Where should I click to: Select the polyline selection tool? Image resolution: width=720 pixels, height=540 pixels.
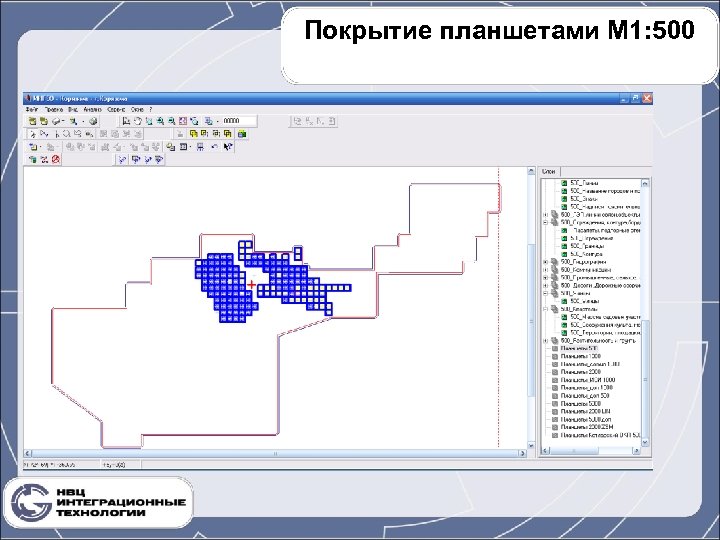(x=44, y=134)
